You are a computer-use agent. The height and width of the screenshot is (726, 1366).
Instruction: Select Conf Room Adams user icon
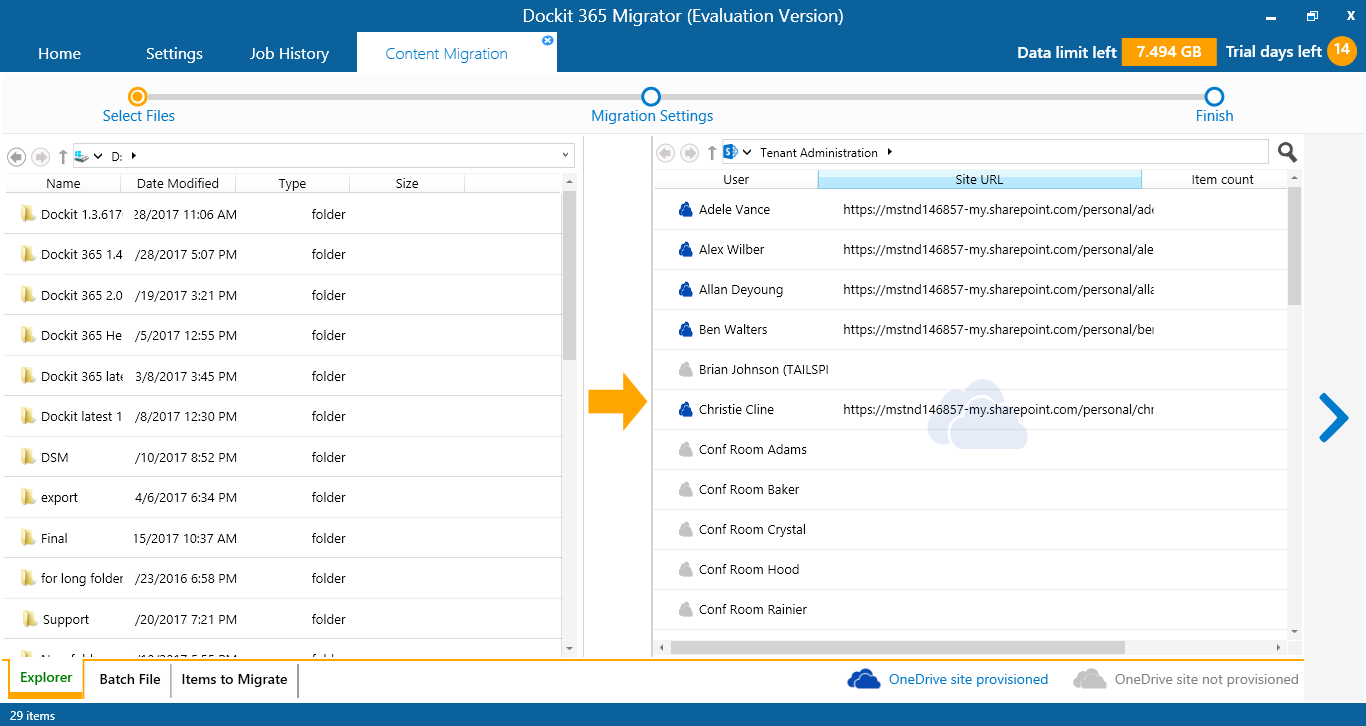tap(686, 449)
